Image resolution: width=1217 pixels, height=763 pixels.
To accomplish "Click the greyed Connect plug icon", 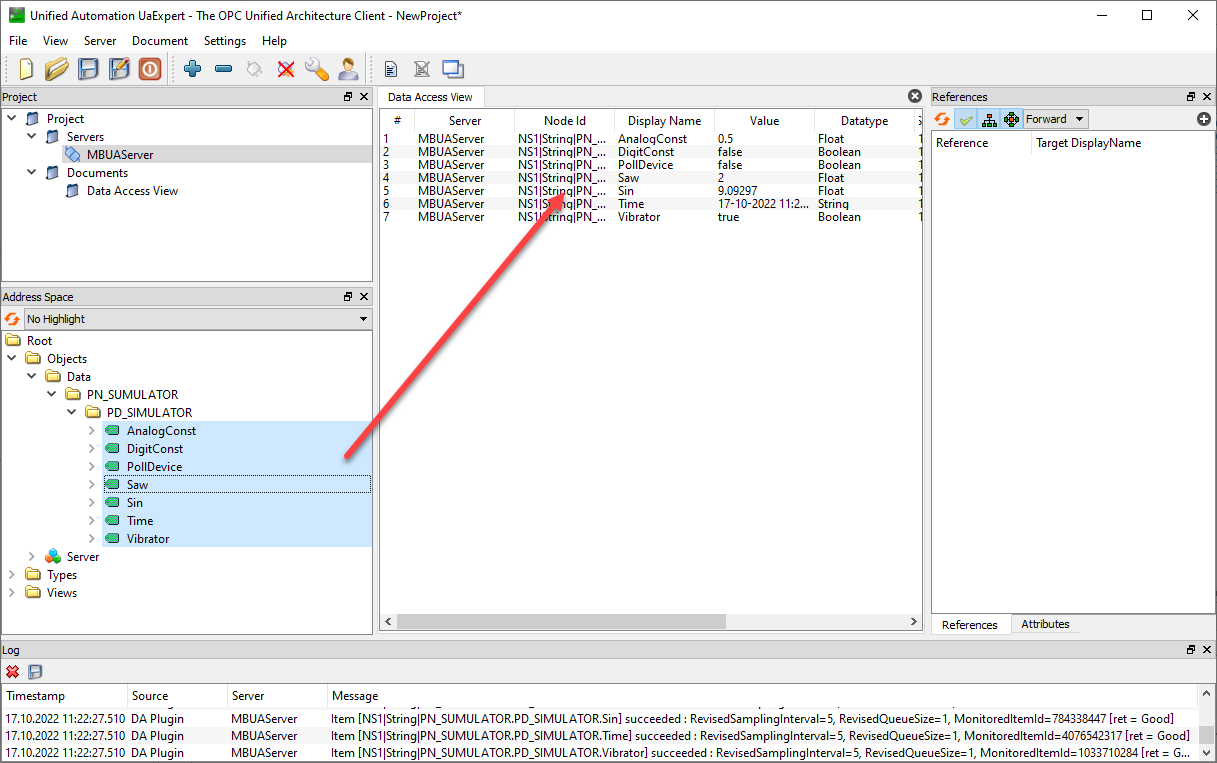I will click(x=254, y=69).
